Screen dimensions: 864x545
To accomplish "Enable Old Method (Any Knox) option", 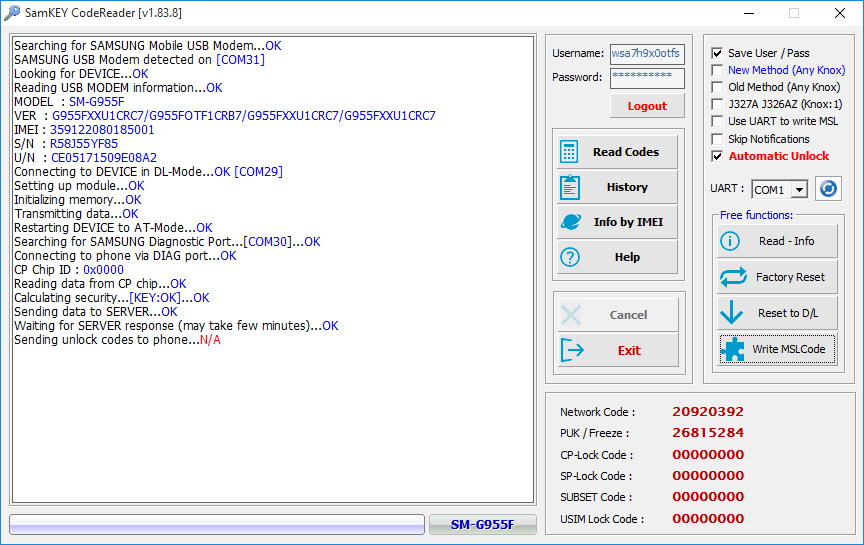I will 717,87.
